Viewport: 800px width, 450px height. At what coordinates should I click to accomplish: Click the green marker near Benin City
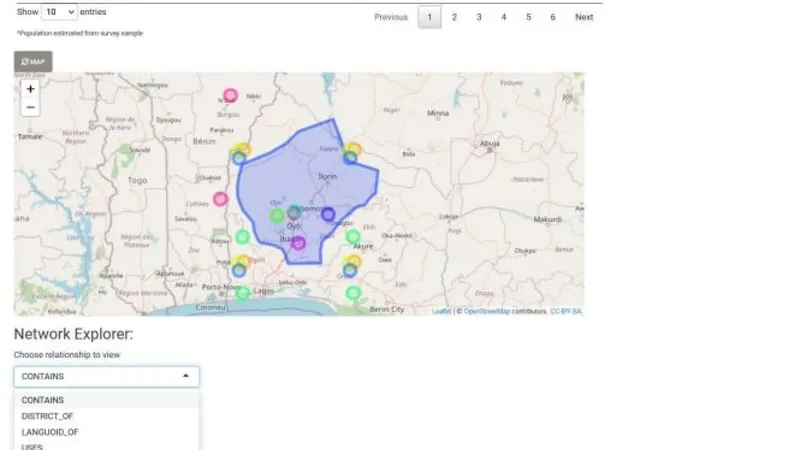click(x=353, y=293)
